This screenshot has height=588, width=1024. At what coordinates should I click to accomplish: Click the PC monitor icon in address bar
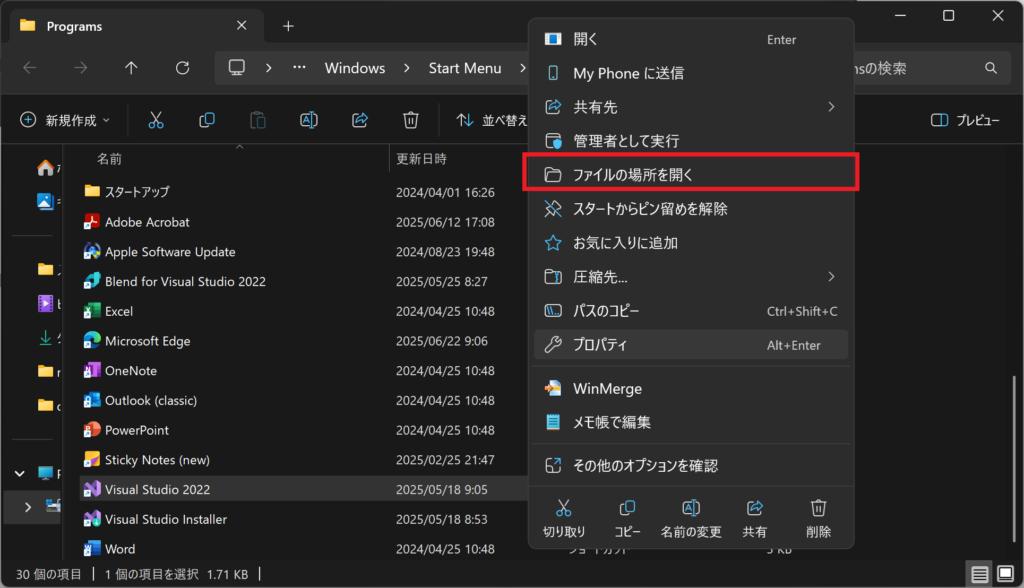click(x=236, y=67)
